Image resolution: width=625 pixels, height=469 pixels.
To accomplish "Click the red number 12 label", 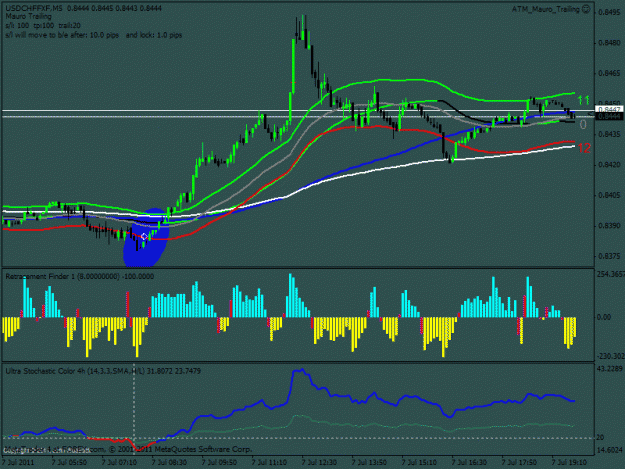I will (584, 149).
